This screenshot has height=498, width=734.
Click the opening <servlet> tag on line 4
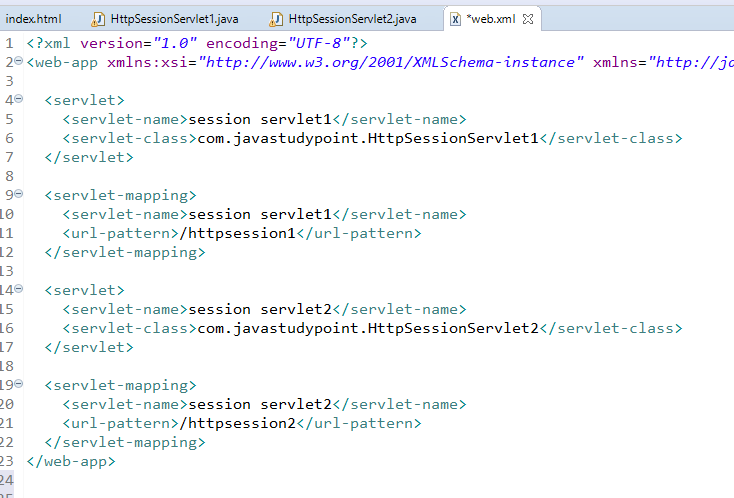[x=85, y=100]
